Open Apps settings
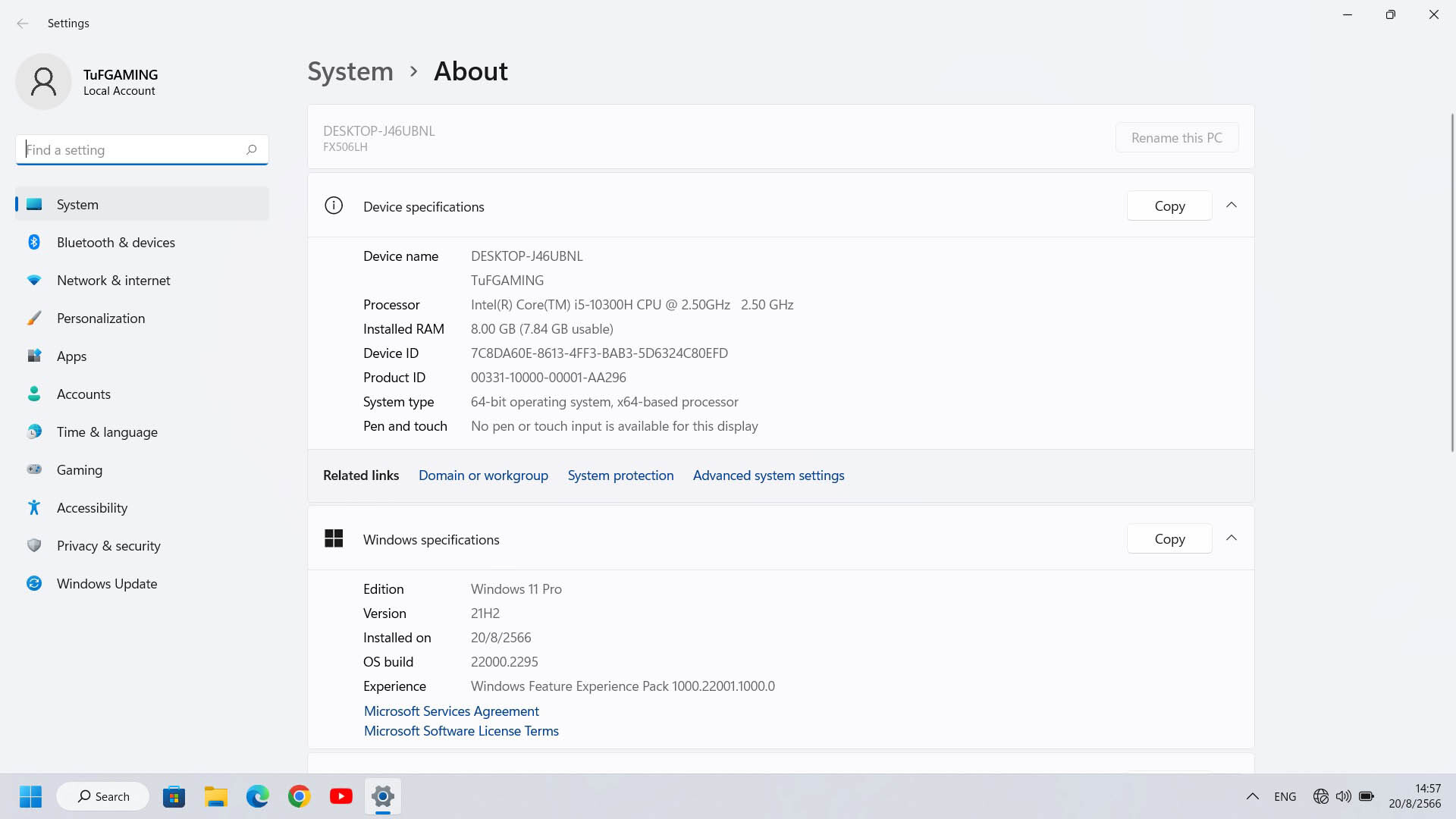Viewport: 1456px width, 819px height. point(142,356)
